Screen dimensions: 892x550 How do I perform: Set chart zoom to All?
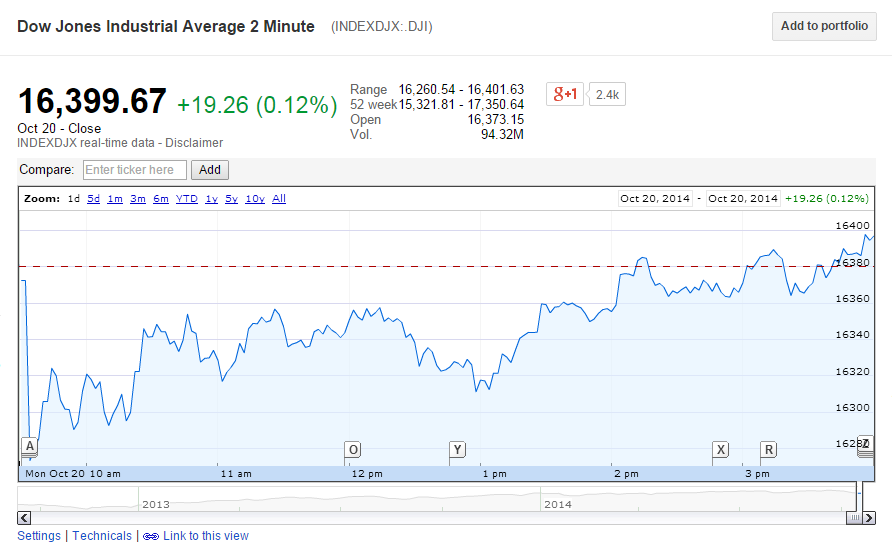coord(279,199)
